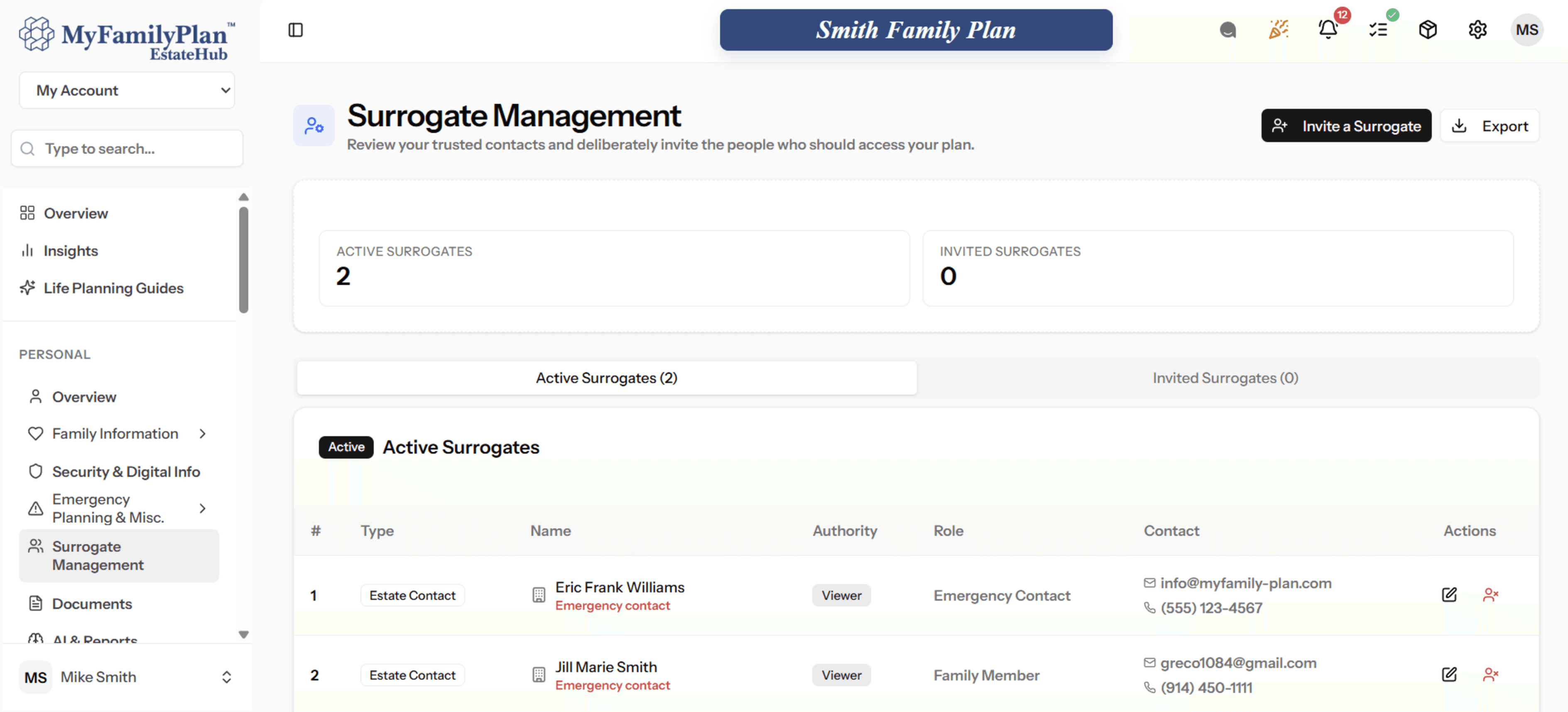The width and height of the screenshot is (1568, 712).
Task: Click Family Member role text
Action: click(x=986, y=675)
